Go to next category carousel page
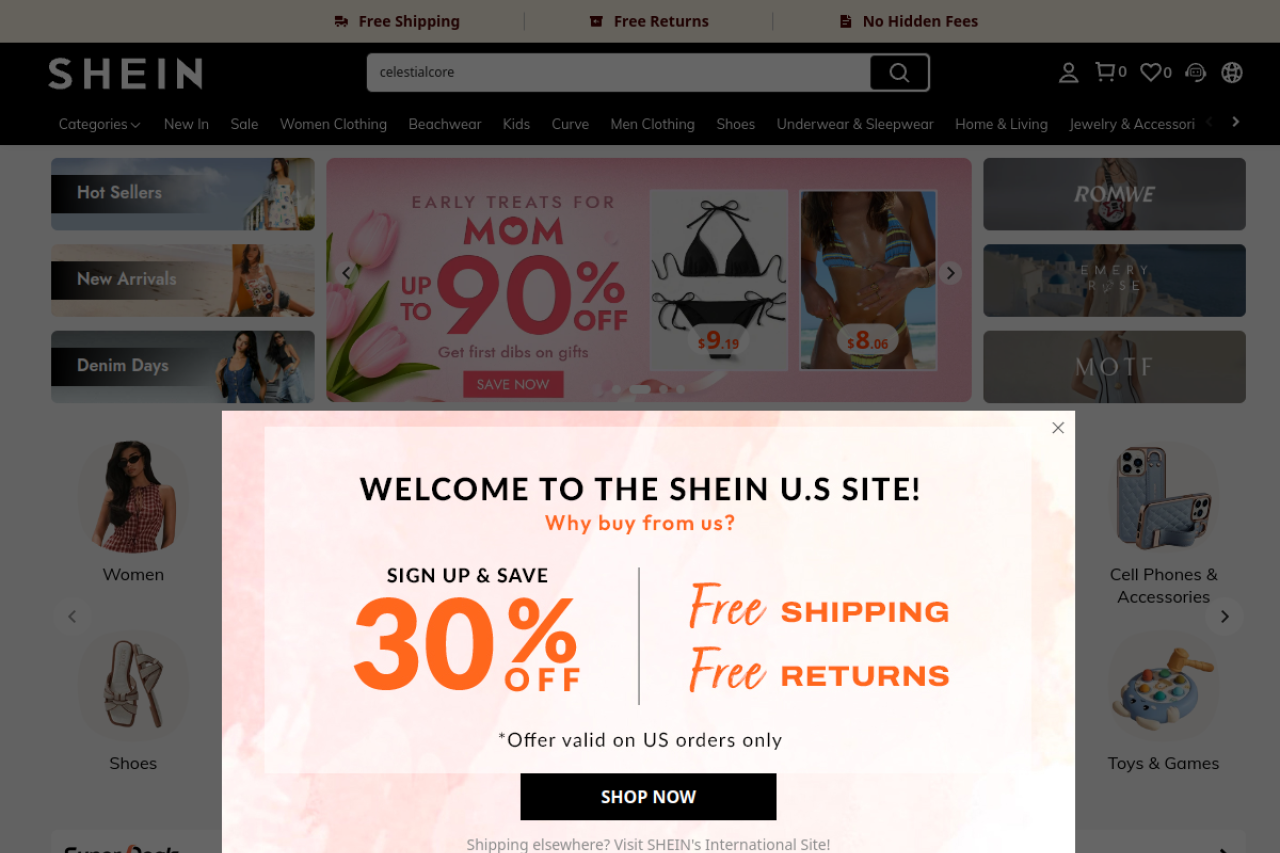The width and height of the screenshot is (1280, 853). click(x=1224, y=617)
